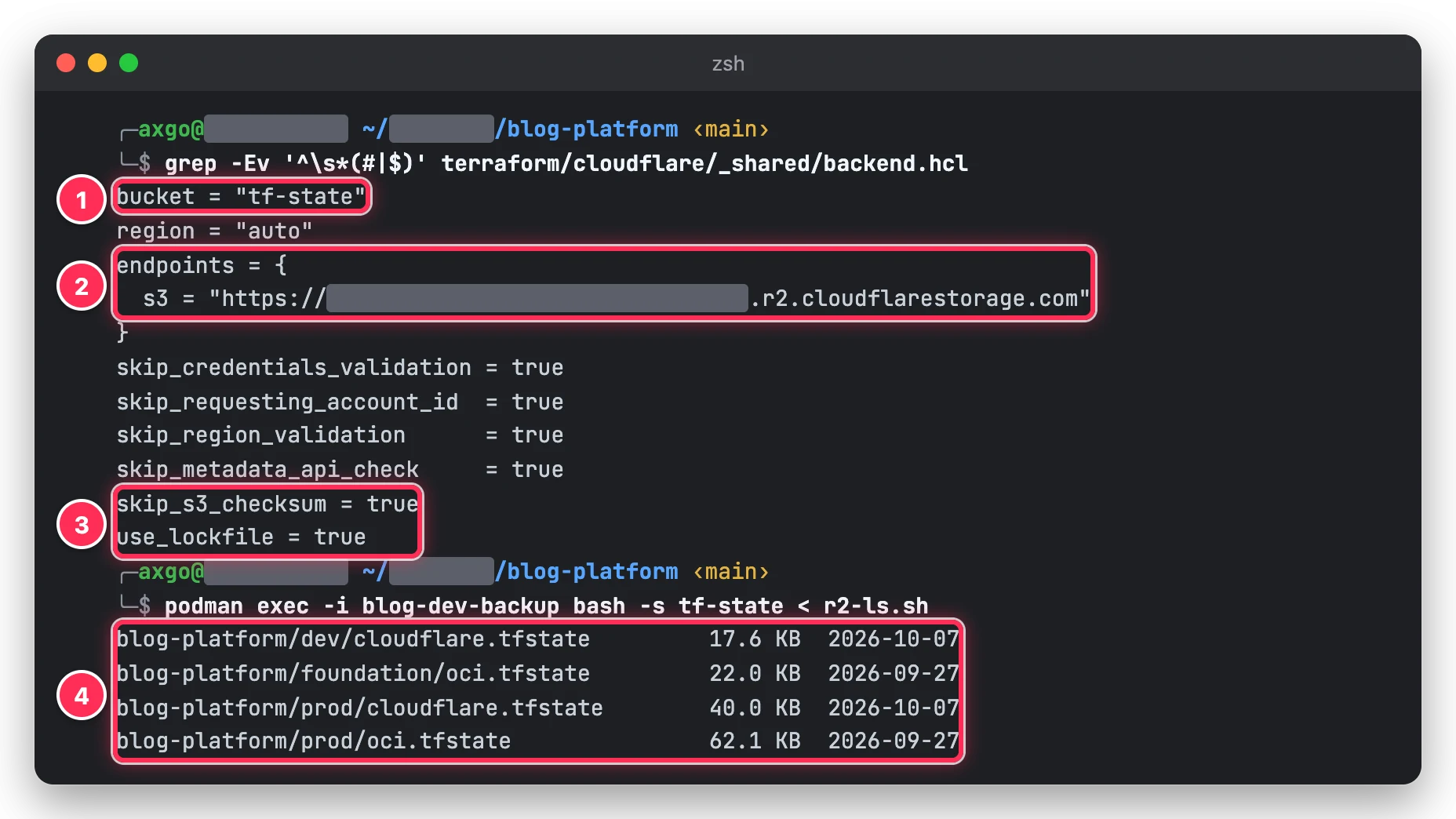
Task: Click the second prompt's ‹main› branch label
Action: 730,571
